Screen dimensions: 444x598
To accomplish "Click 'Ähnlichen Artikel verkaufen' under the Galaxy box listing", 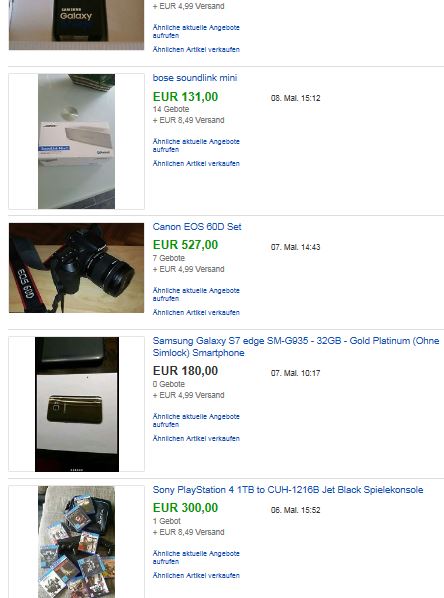I will coord(196,50).
